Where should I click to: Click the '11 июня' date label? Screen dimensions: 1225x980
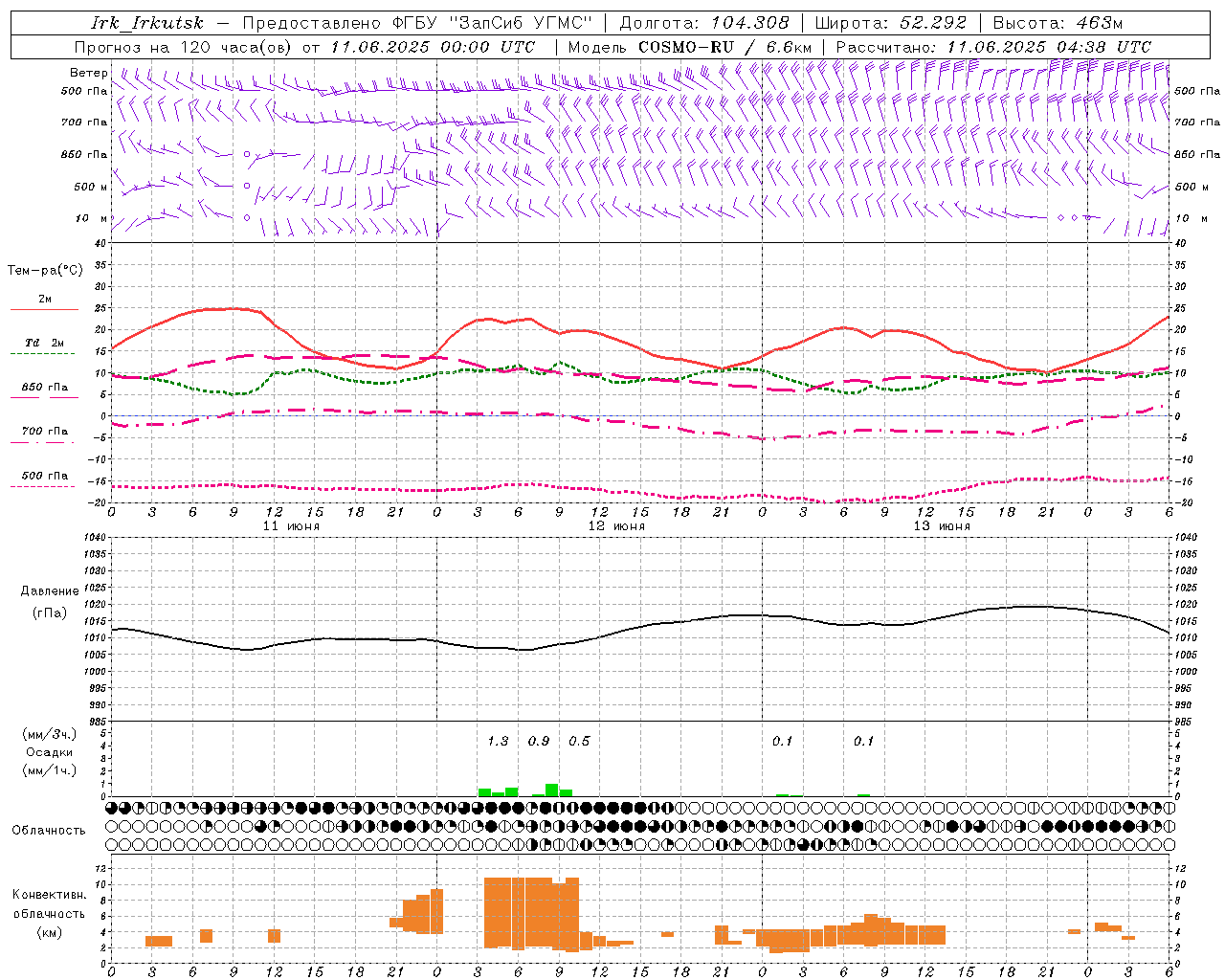(291, 526)
